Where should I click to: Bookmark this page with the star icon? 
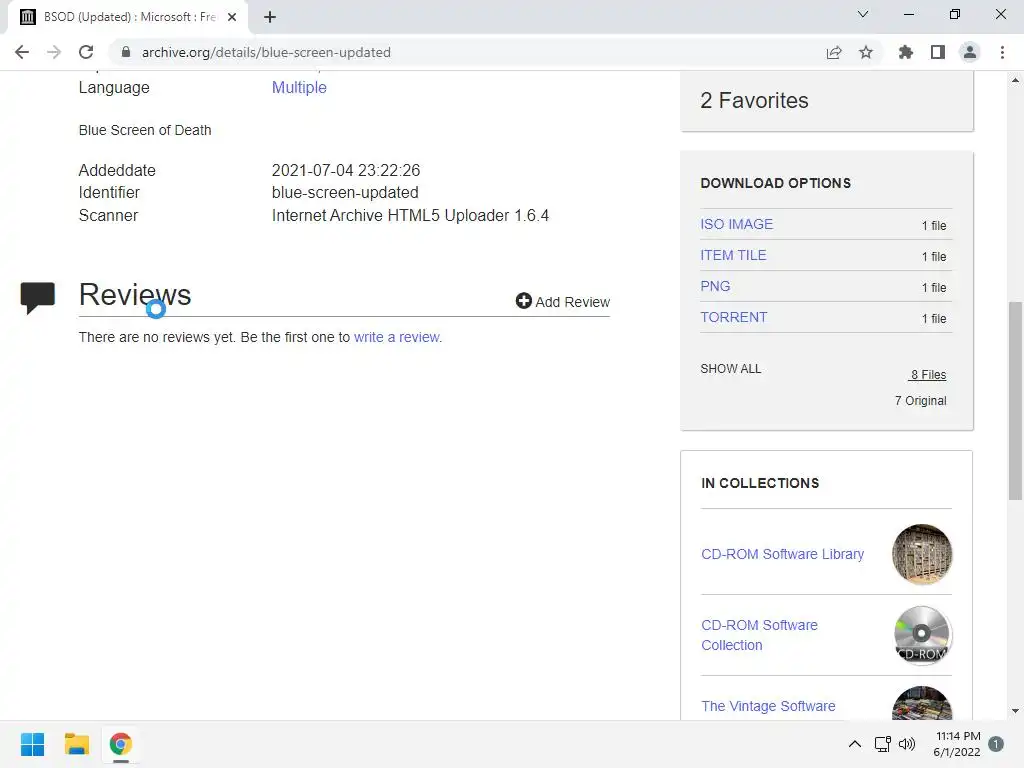pyautogui.click(x=866, y=52)
